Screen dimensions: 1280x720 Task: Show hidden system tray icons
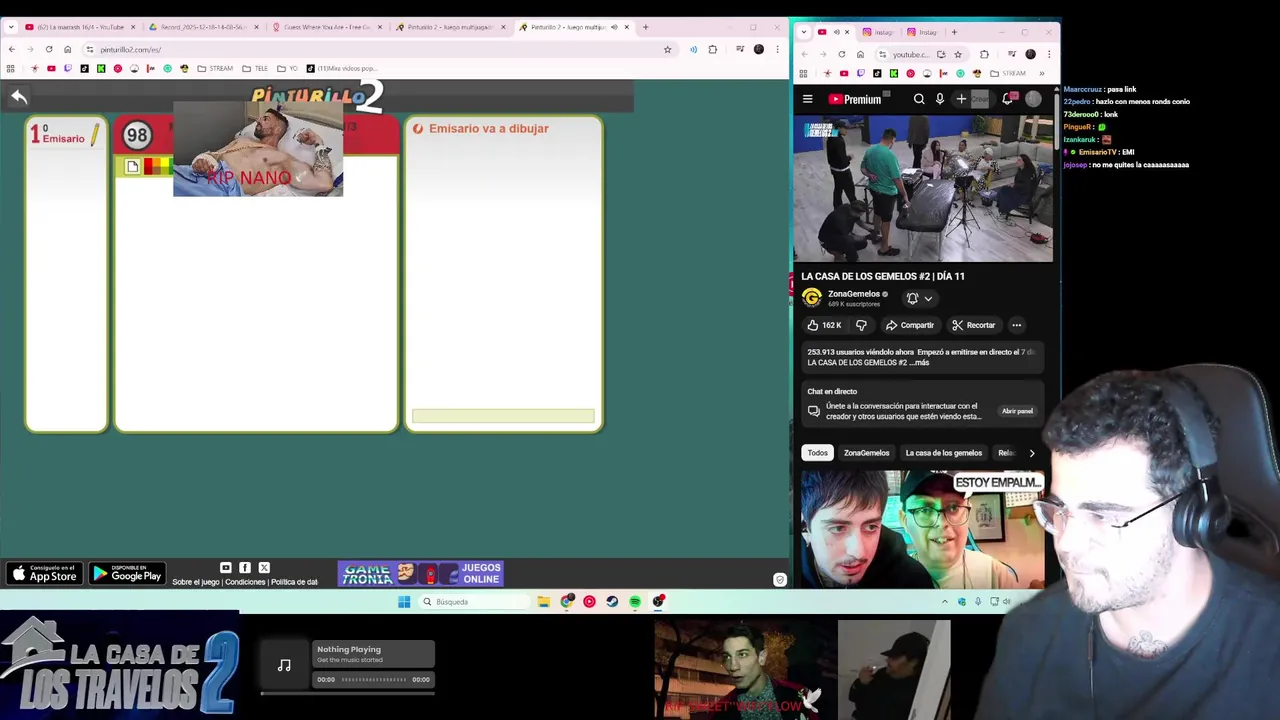(944, 601)
